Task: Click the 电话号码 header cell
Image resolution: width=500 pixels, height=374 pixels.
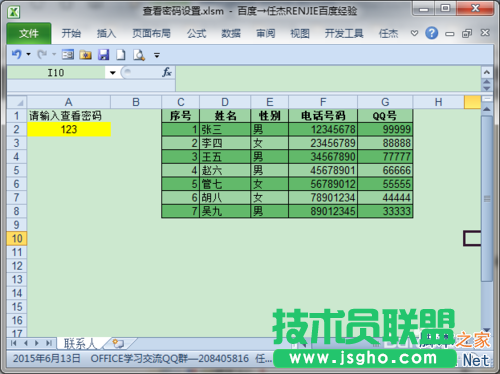Action: [323, 116]
